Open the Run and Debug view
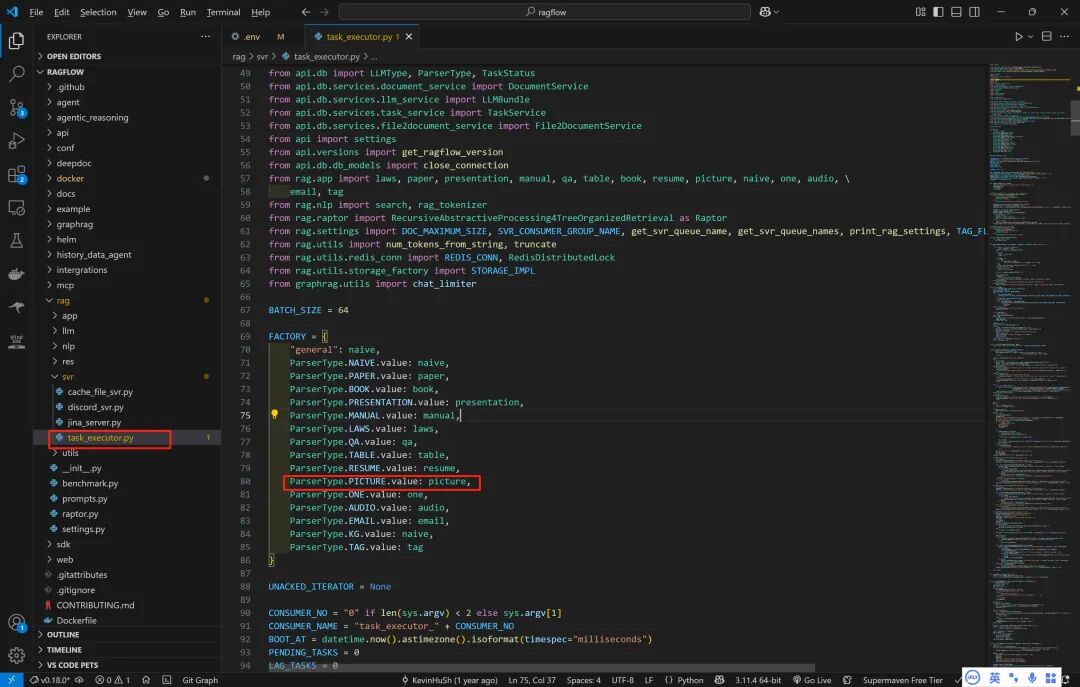The width and height of the screenshot is (1080, 687). [17, 141]
